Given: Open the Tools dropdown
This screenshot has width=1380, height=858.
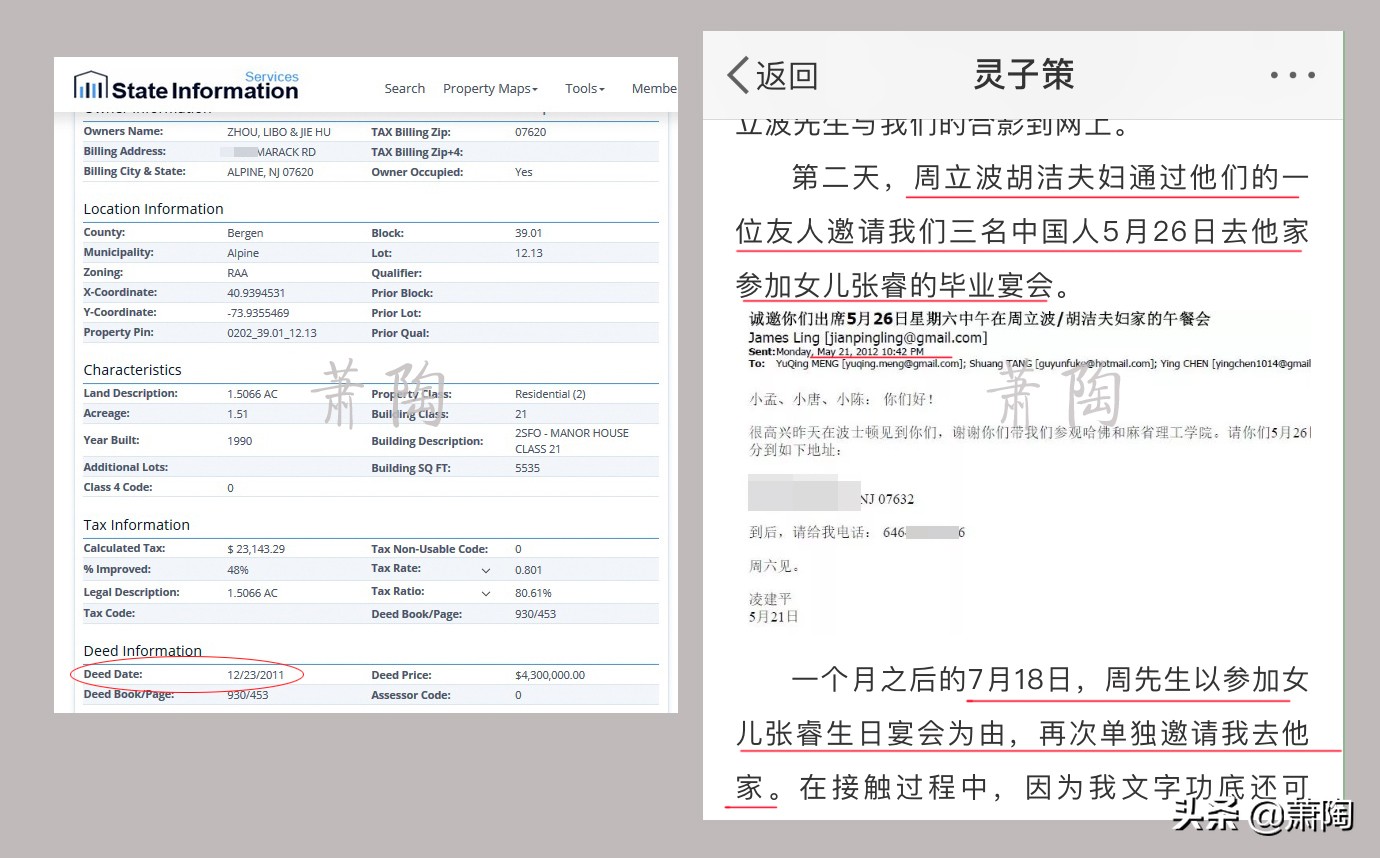Looking at the screenshot, I should pos(584,88).
